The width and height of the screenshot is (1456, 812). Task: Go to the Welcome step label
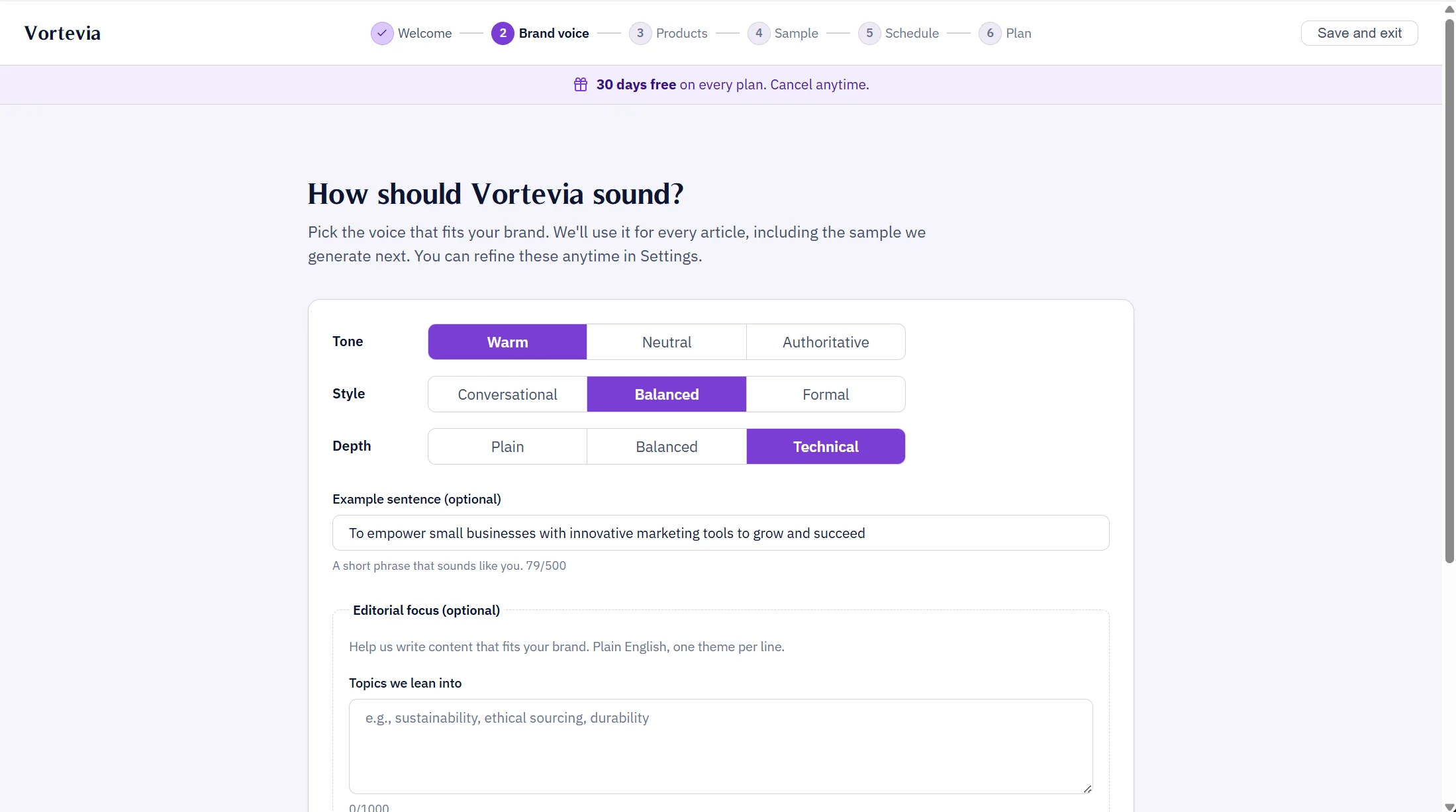tap(424, 33)
